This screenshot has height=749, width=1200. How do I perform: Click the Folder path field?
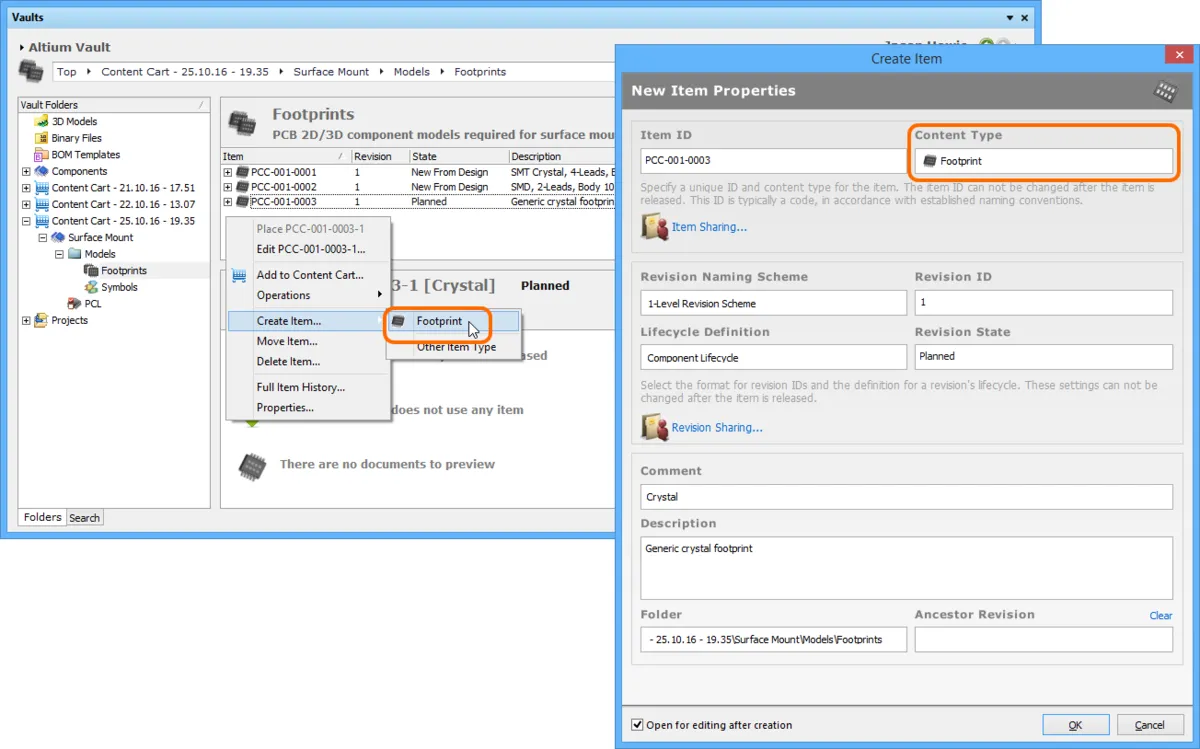click(774, 640)
